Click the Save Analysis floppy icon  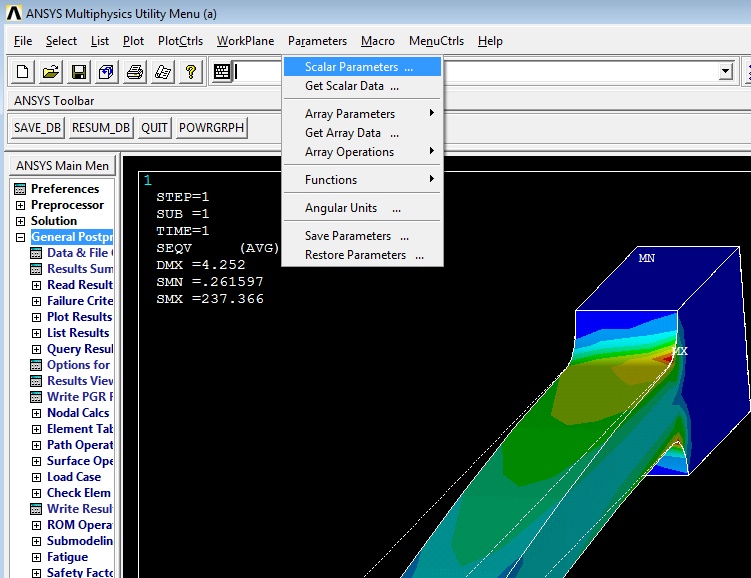pos(79,72)
